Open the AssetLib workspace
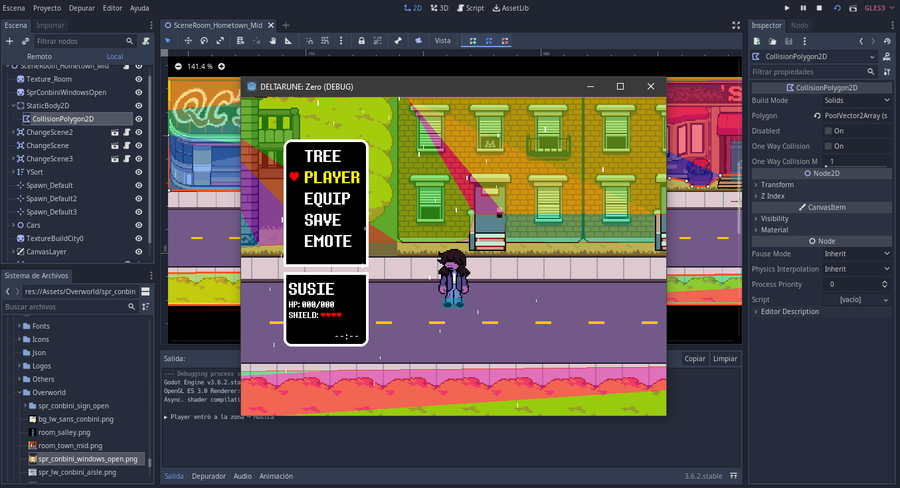Viewport: 900px width, 488px height. (x=511, y=8)
